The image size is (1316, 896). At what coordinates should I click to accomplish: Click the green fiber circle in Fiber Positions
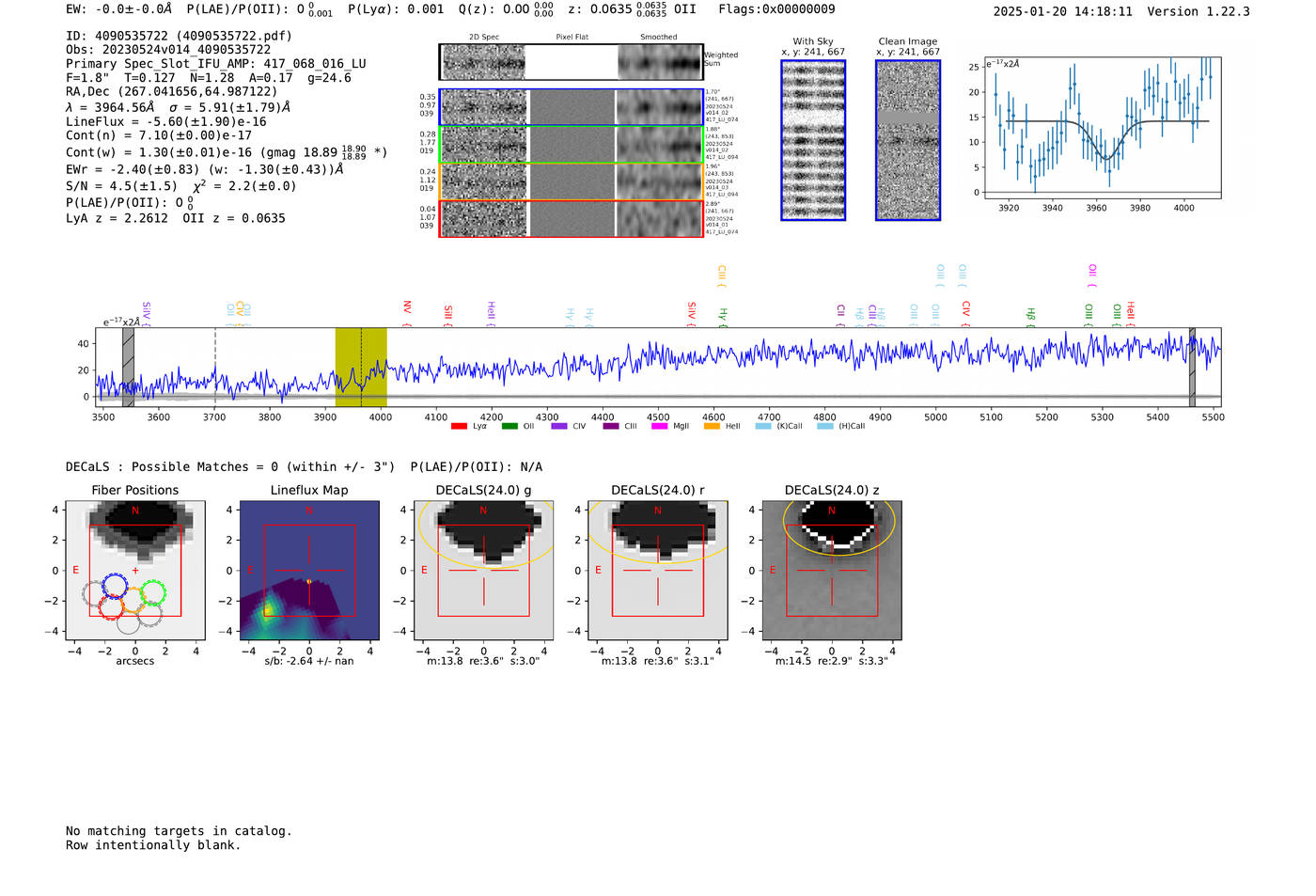click(x=152, y=592)
